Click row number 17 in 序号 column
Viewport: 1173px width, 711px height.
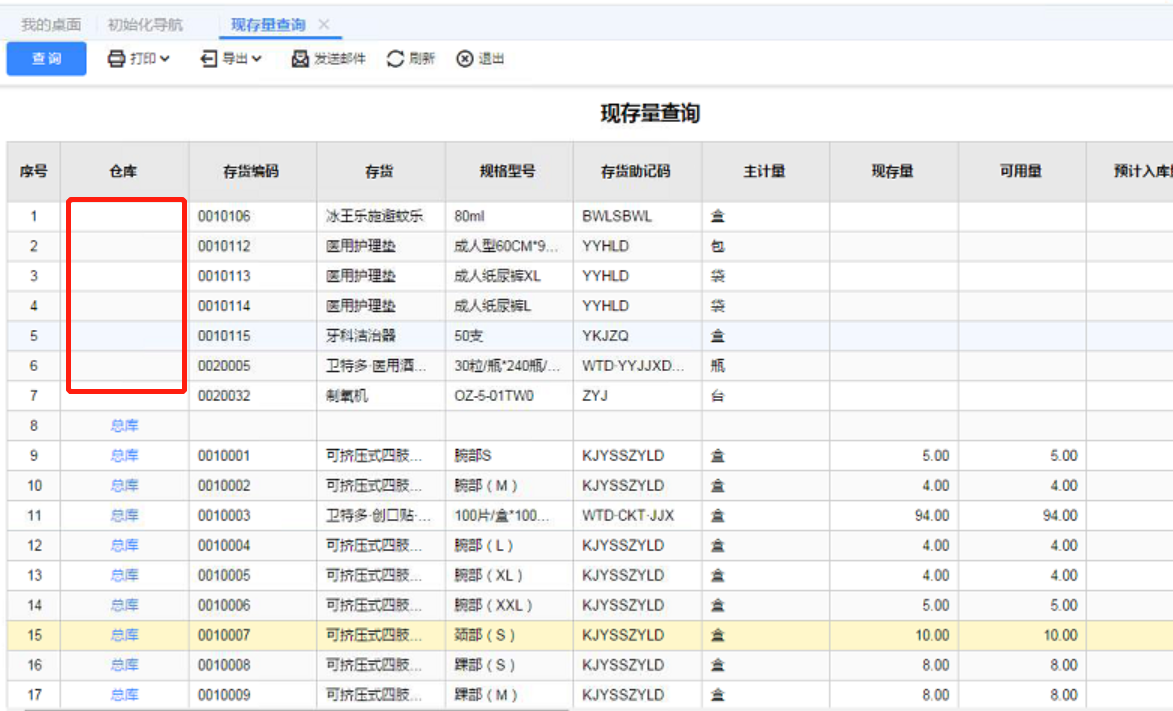34,695
